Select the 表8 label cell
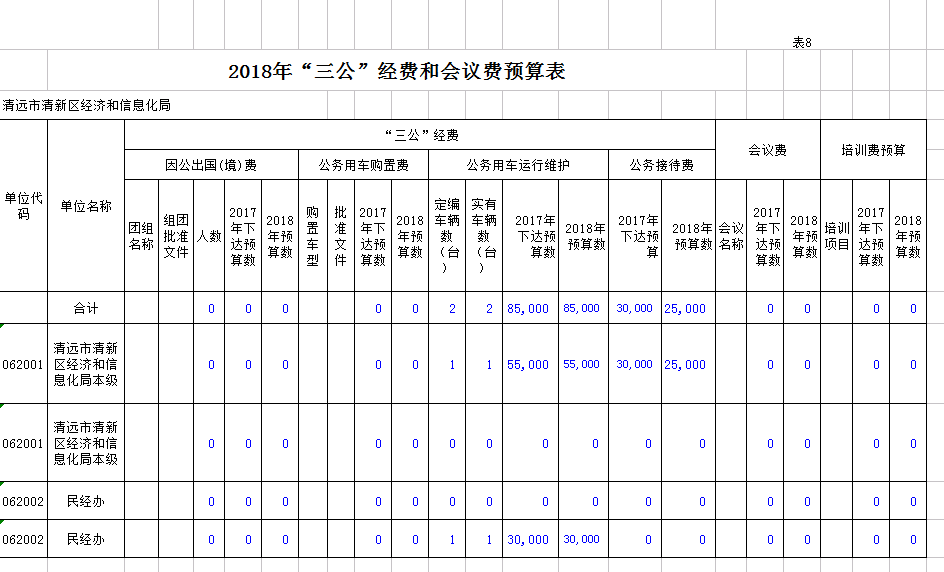The image size is (944, 572). (x=801, y=42)
